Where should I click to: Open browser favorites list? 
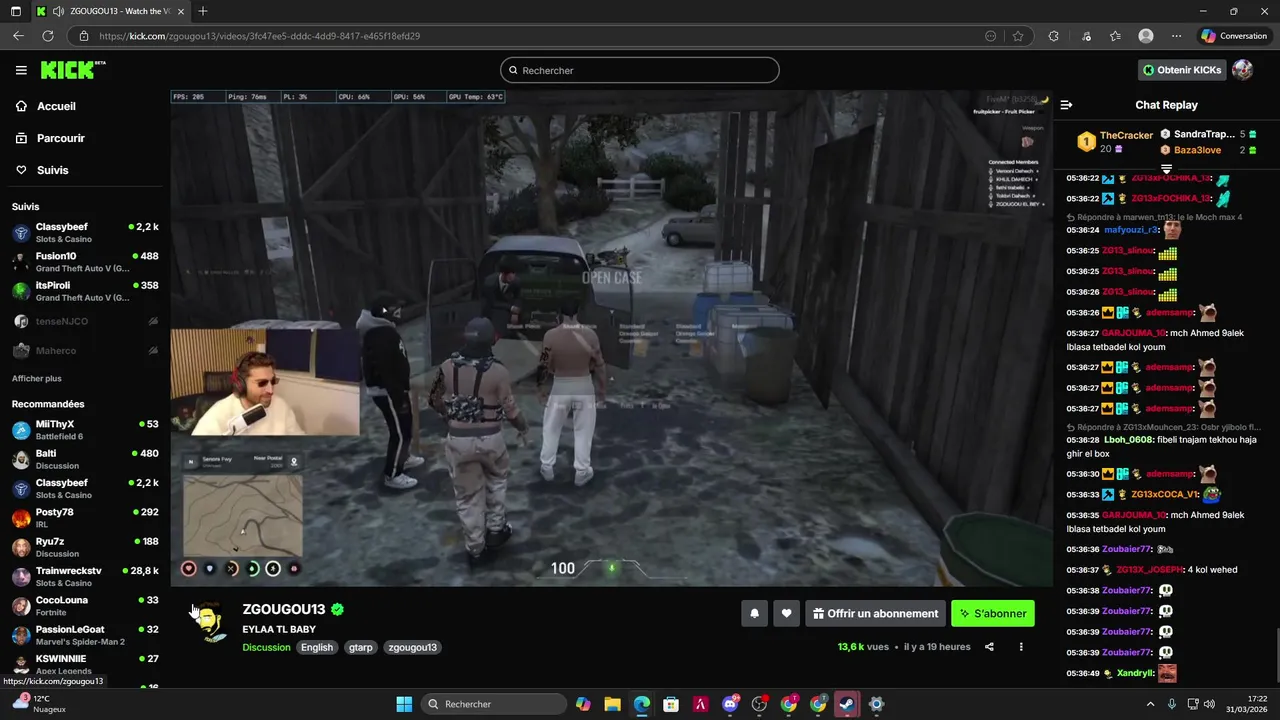1115,36
